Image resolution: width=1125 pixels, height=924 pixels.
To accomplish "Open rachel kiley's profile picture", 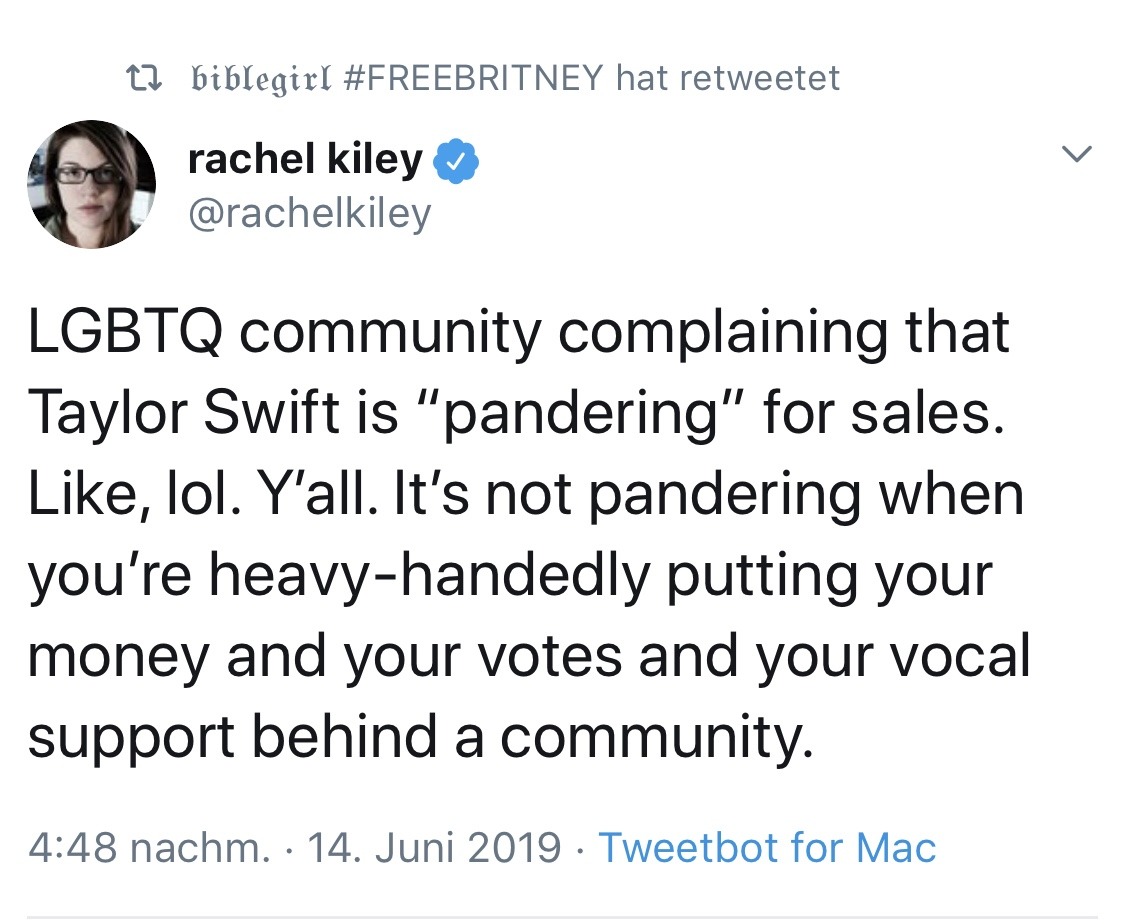I will coord(91,184).
